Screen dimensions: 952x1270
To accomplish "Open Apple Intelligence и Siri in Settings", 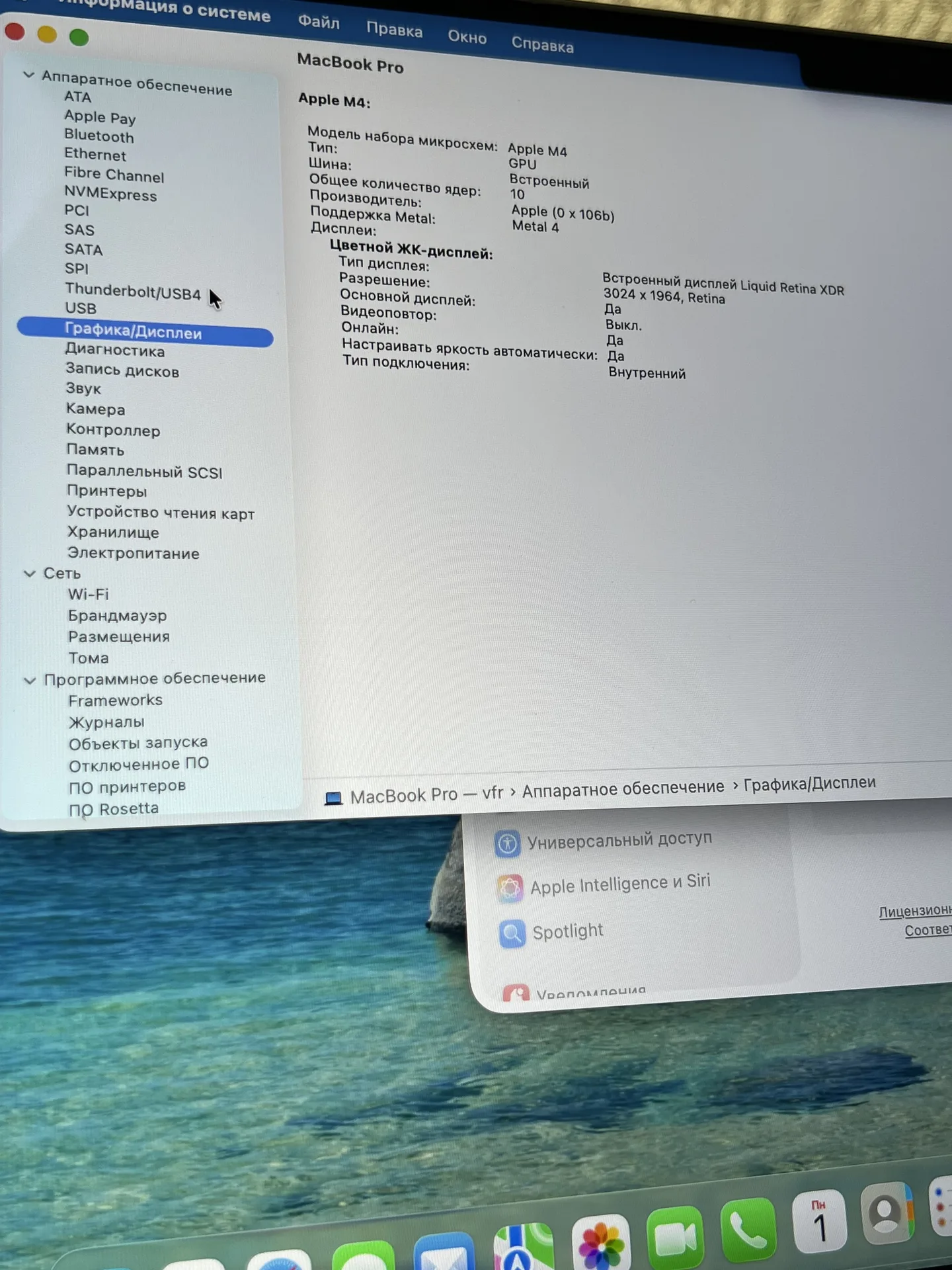I will (x=620, y=884).
